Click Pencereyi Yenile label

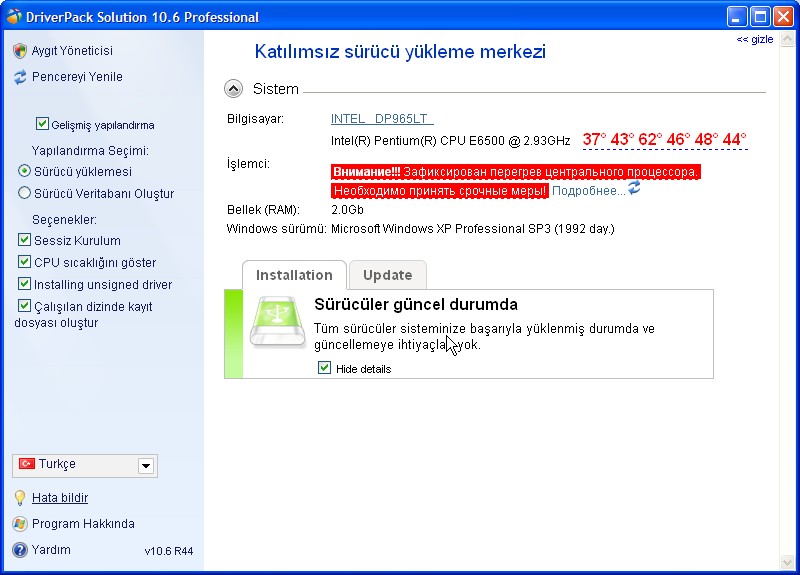(x=77, y=77)
